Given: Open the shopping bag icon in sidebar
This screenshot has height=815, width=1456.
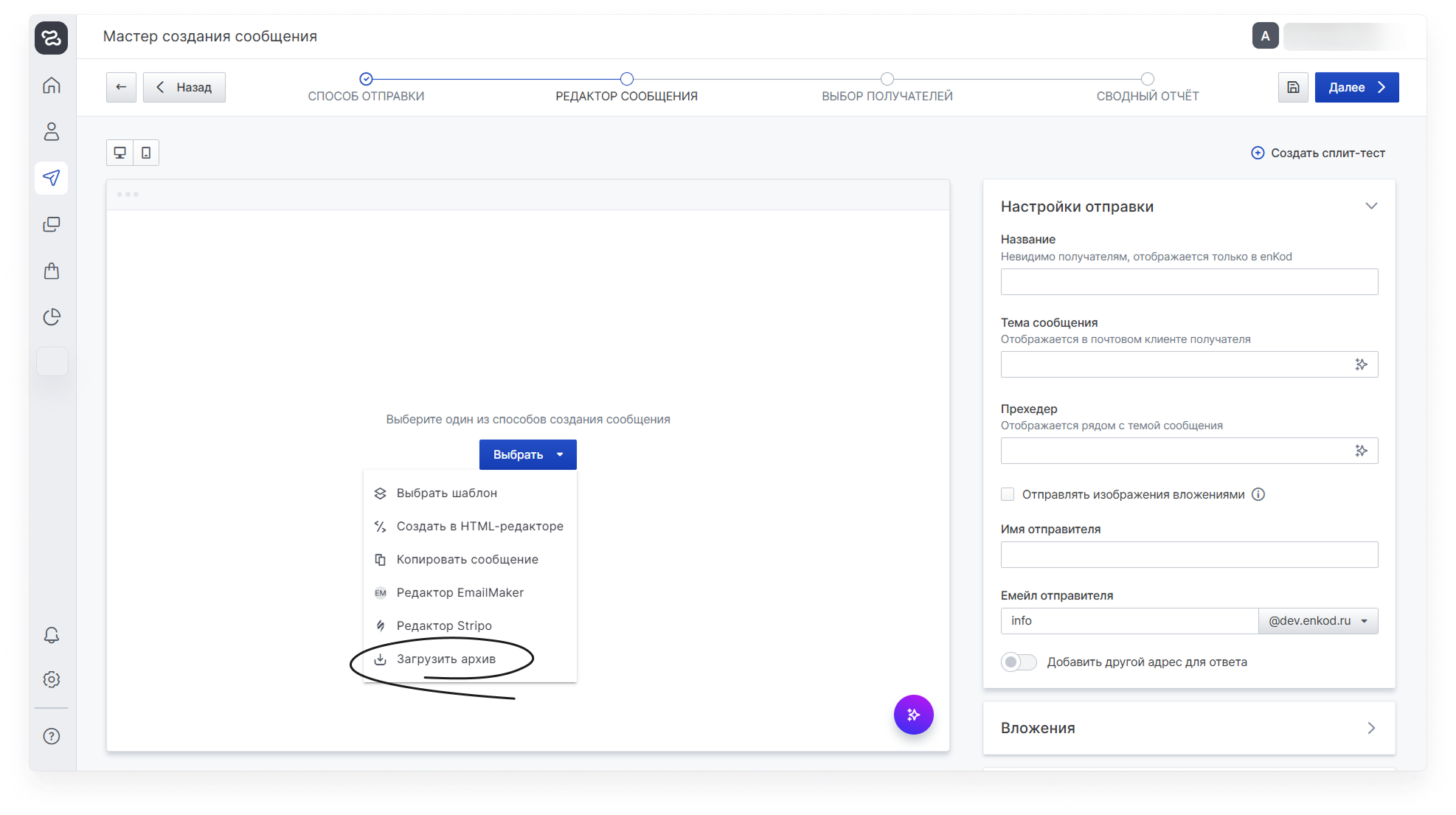Looking at the screenshot, I should click(51, 271).
